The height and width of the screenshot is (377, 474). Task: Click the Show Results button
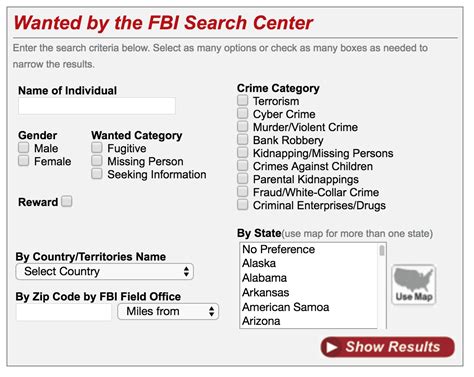(x=388, y=347)
